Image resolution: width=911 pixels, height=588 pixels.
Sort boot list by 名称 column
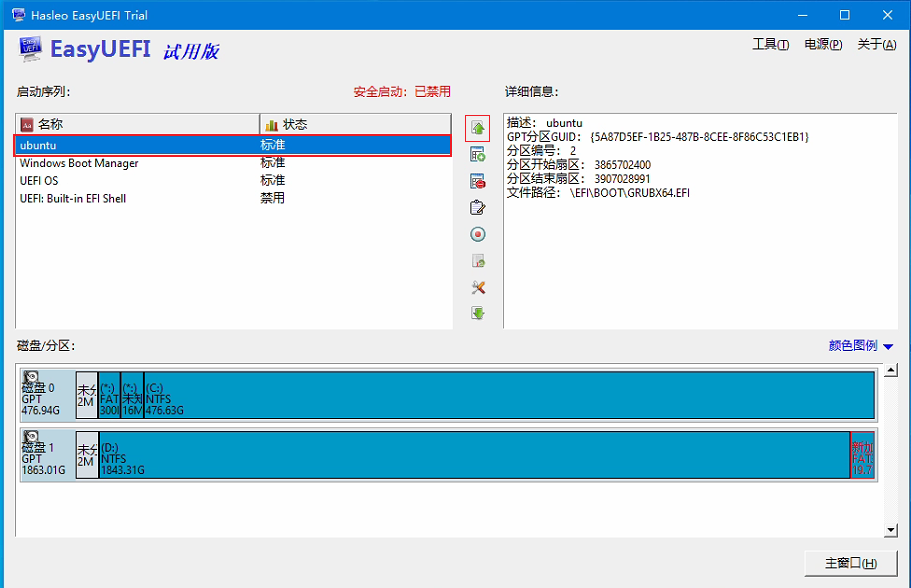point(137,124)
